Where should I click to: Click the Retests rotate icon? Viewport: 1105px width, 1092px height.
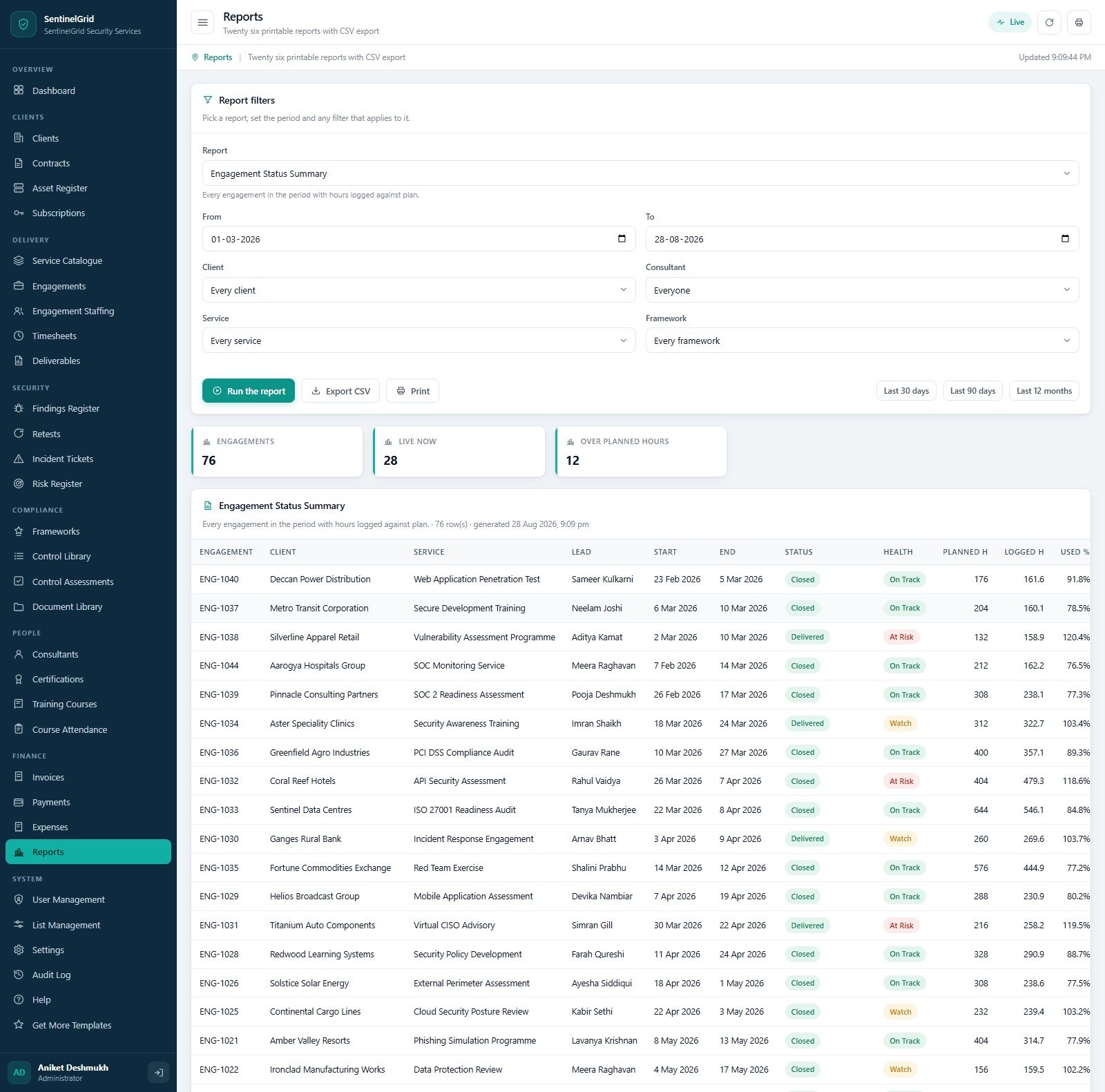point(19,434)
